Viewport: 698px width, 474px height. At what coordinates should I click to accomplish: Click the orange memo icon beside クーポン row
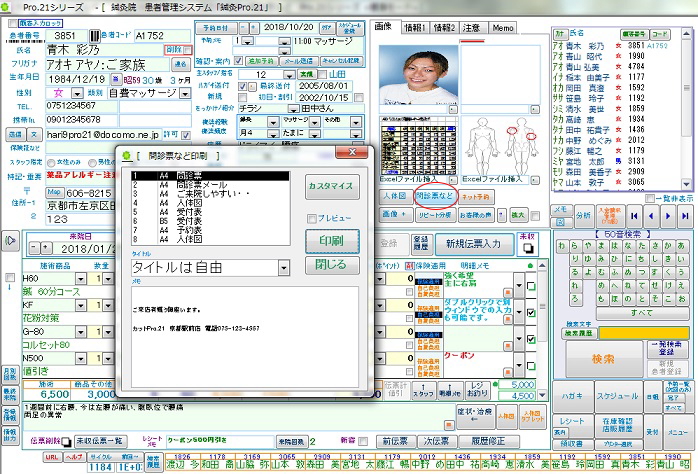[x=508, y=373]
